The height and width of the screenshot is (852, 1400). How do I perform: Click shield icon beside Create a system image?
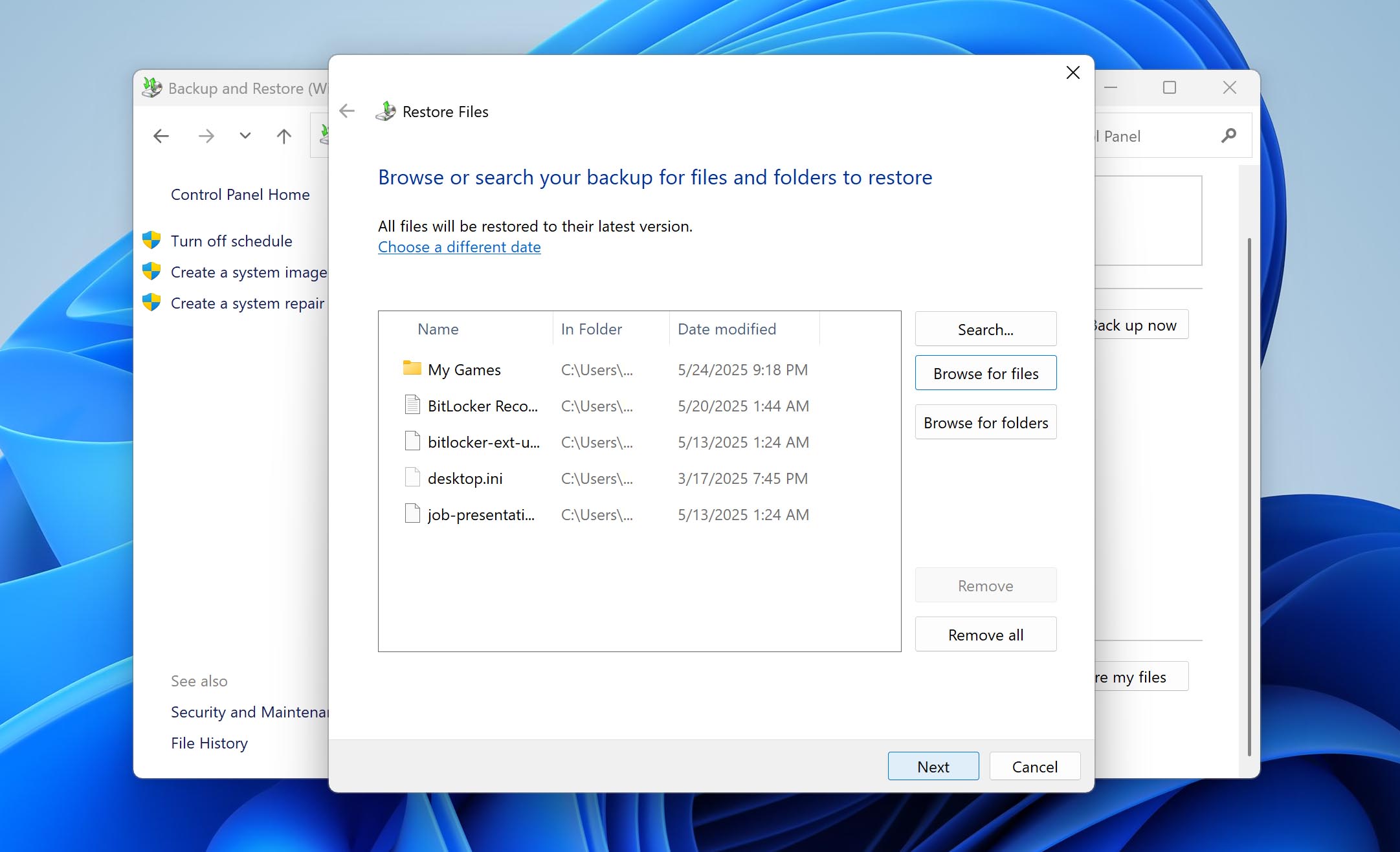pos(151,272)
